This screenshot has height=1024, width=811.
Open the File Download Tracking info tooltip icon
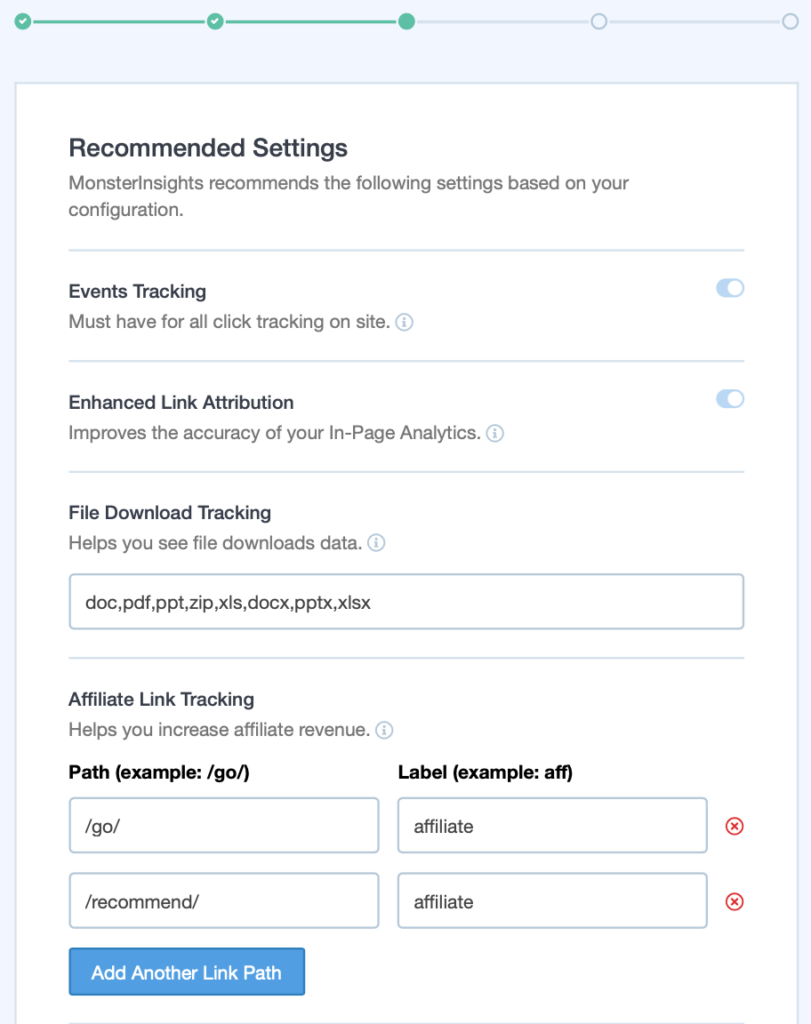click(376, 543)
